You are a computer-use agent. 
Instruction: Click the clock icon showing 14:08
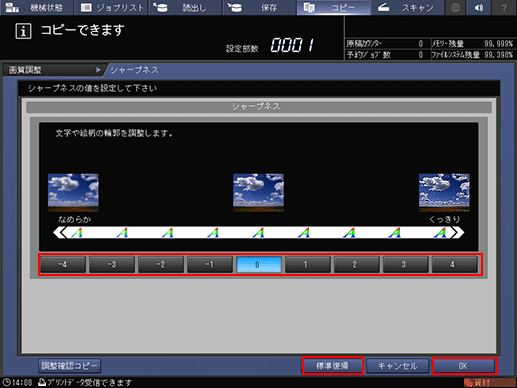(7, 383)
